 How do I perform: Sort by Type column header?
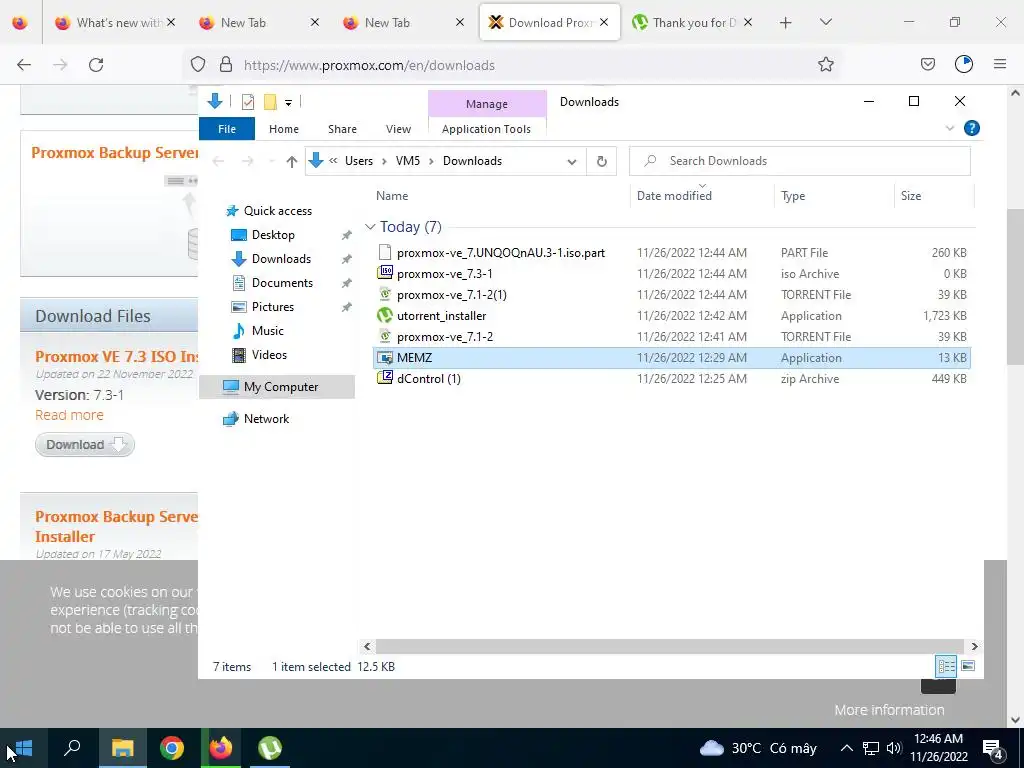click(834, 196)
